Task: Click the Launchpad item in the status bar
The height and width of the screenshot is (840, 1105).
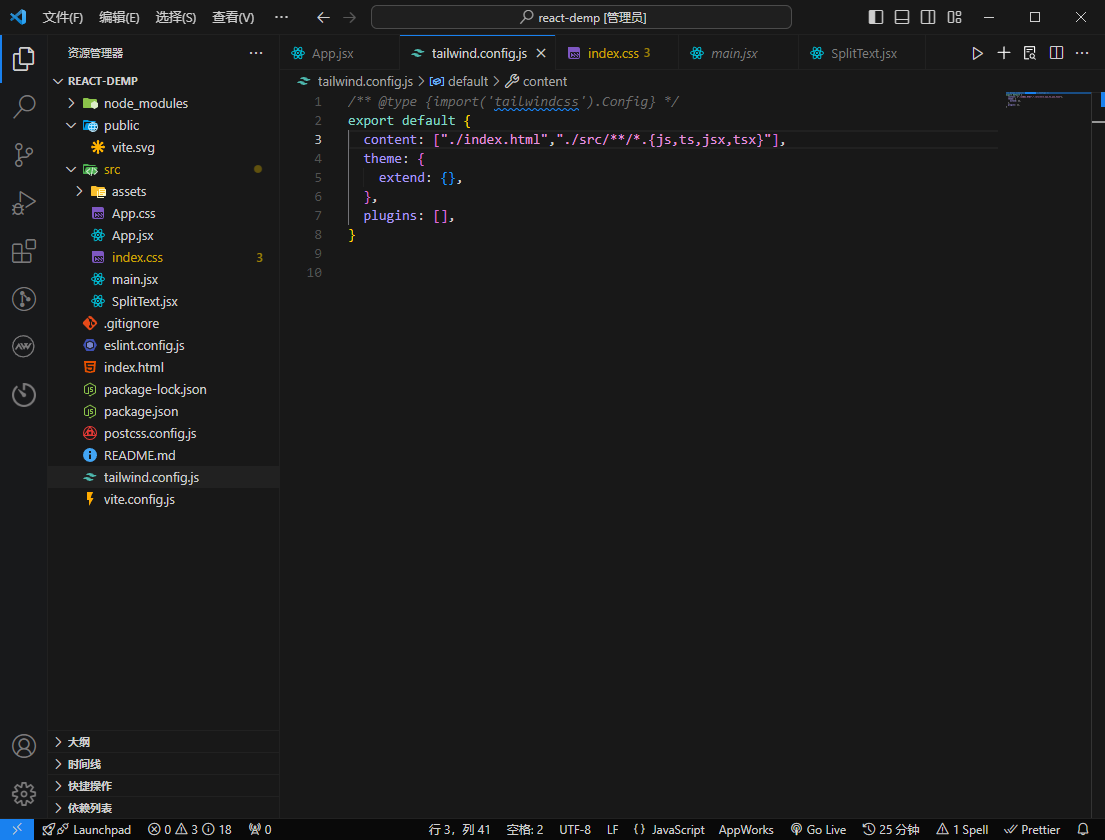Action: tap(88, 829)
